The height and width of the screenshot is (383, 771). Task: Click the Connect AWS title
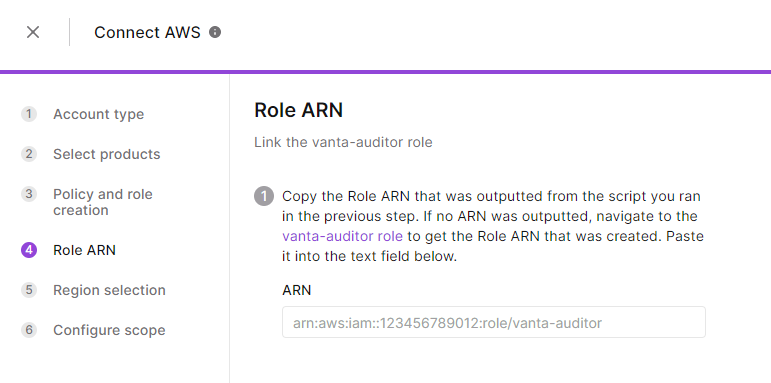(147, 32)
